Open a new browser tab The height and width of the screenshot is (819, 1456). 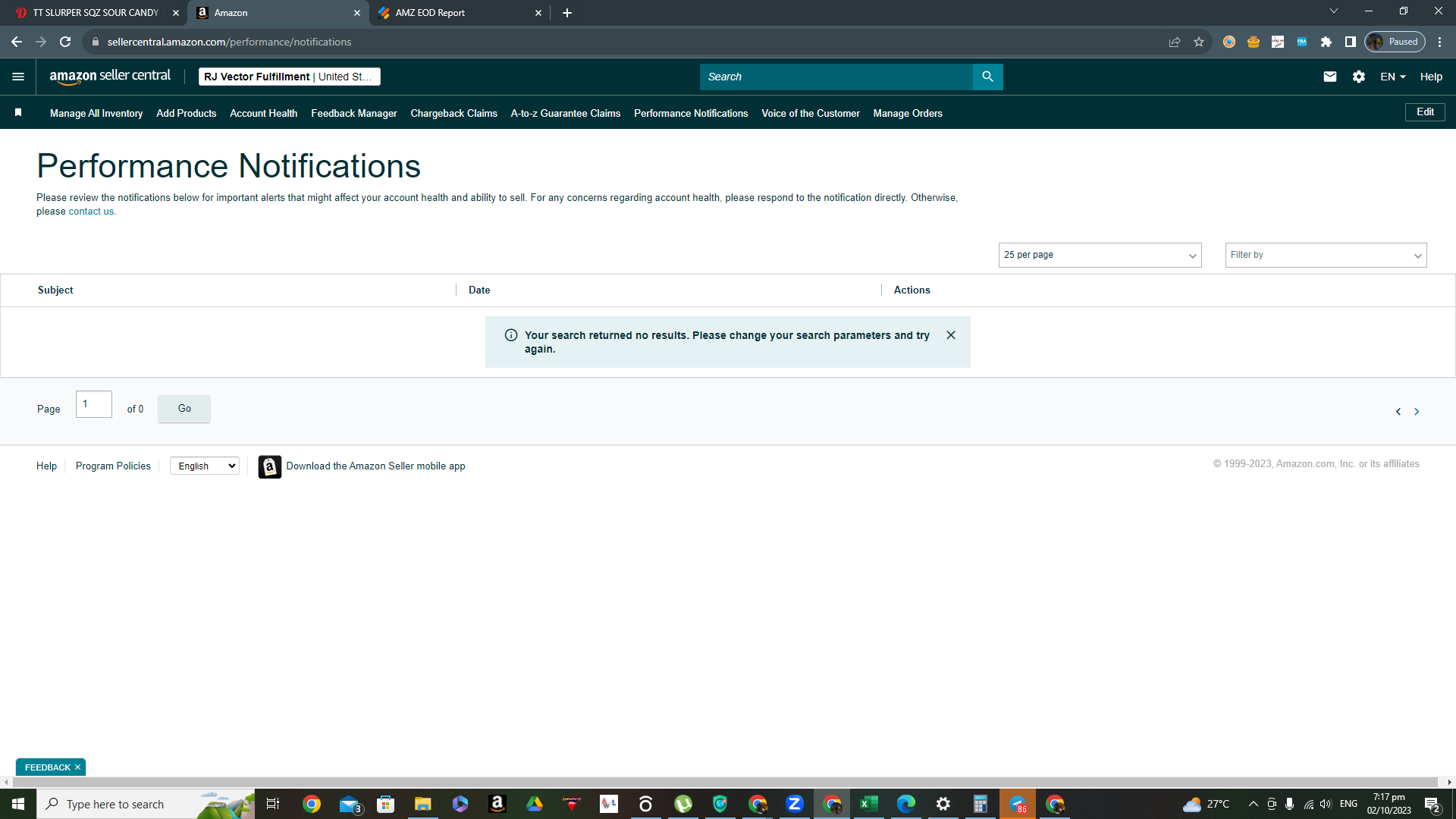pos(567,13)
